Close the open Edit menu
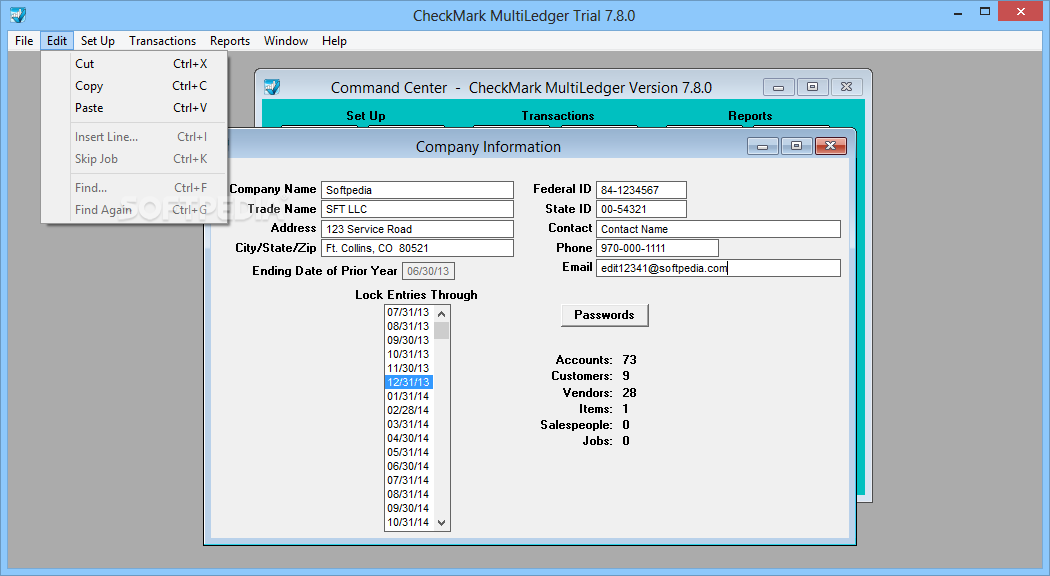This screenshot has height=576, width=1050. click(57, 41)
